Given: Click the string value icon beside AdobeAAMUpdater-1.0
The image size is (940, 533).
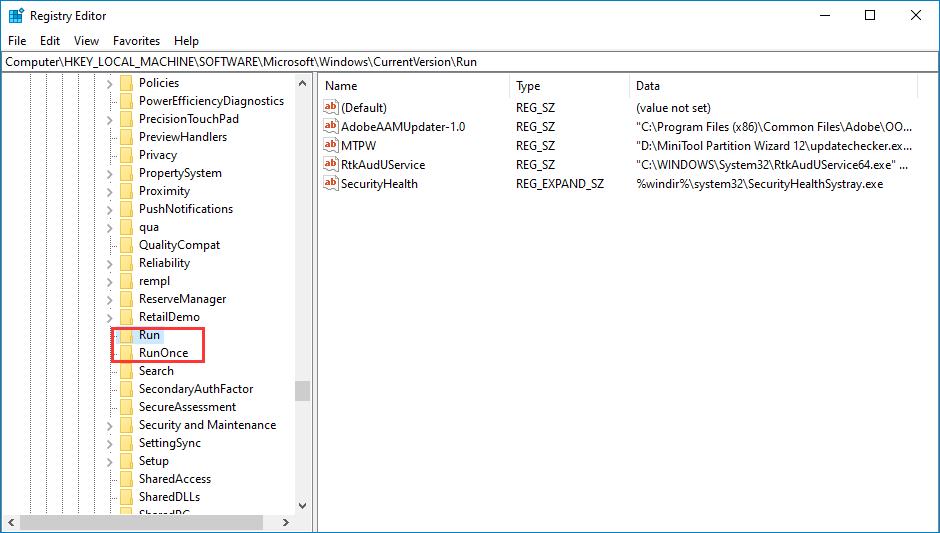Looking at the screenshot, I should click(331, 126).
